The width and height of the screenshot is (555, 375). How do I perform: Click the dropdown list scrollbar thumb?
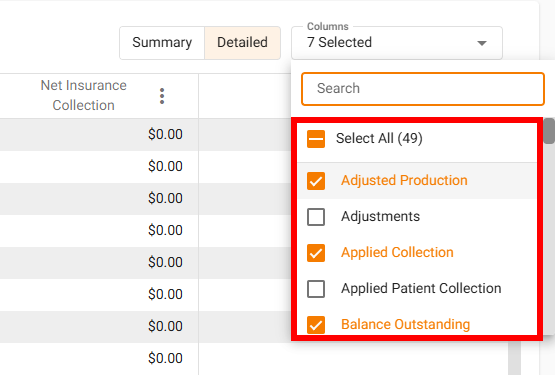coord(549,131)
